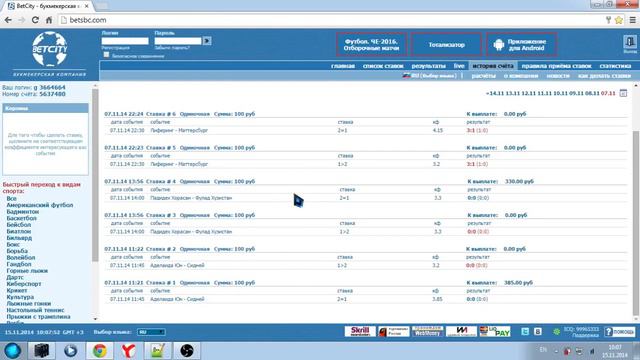The image size is (640, 360).
Task: Open the 'live' menu item
Action: pyautogui.click(x=459, y=66)
